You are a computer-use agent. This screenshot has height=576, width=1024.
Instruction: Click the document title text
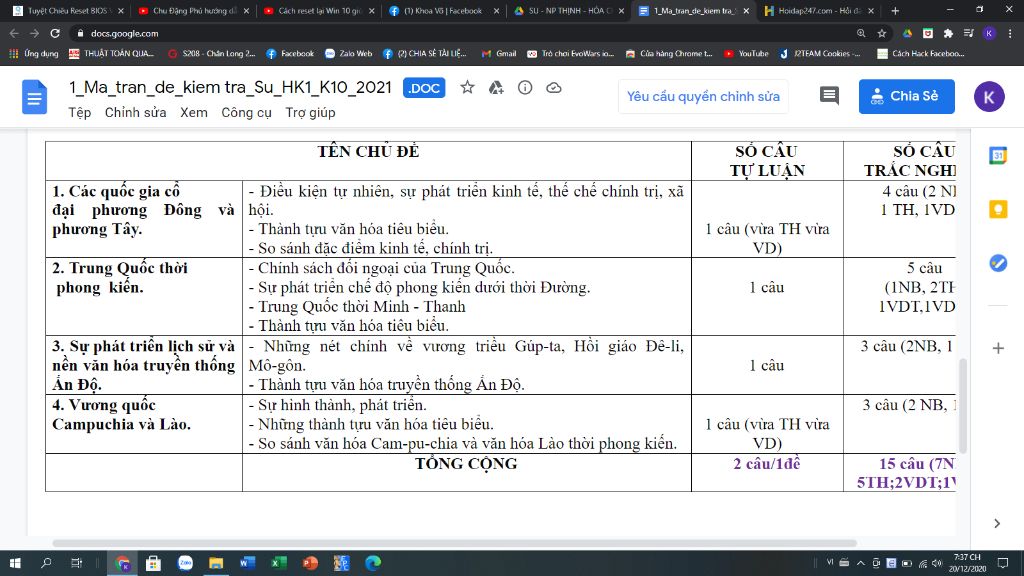click(230, 88)
